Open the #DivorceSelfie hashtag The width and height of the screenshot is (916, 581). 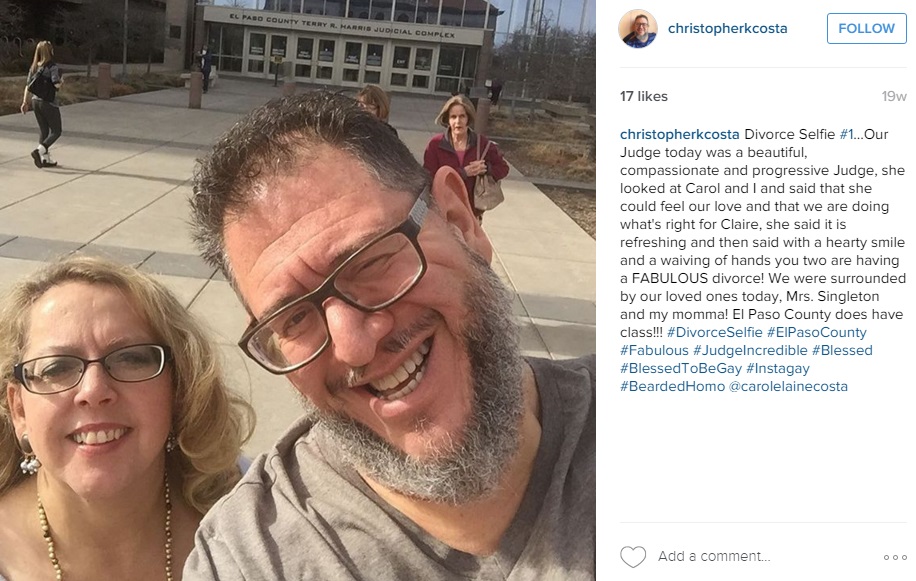pos(714,332)
